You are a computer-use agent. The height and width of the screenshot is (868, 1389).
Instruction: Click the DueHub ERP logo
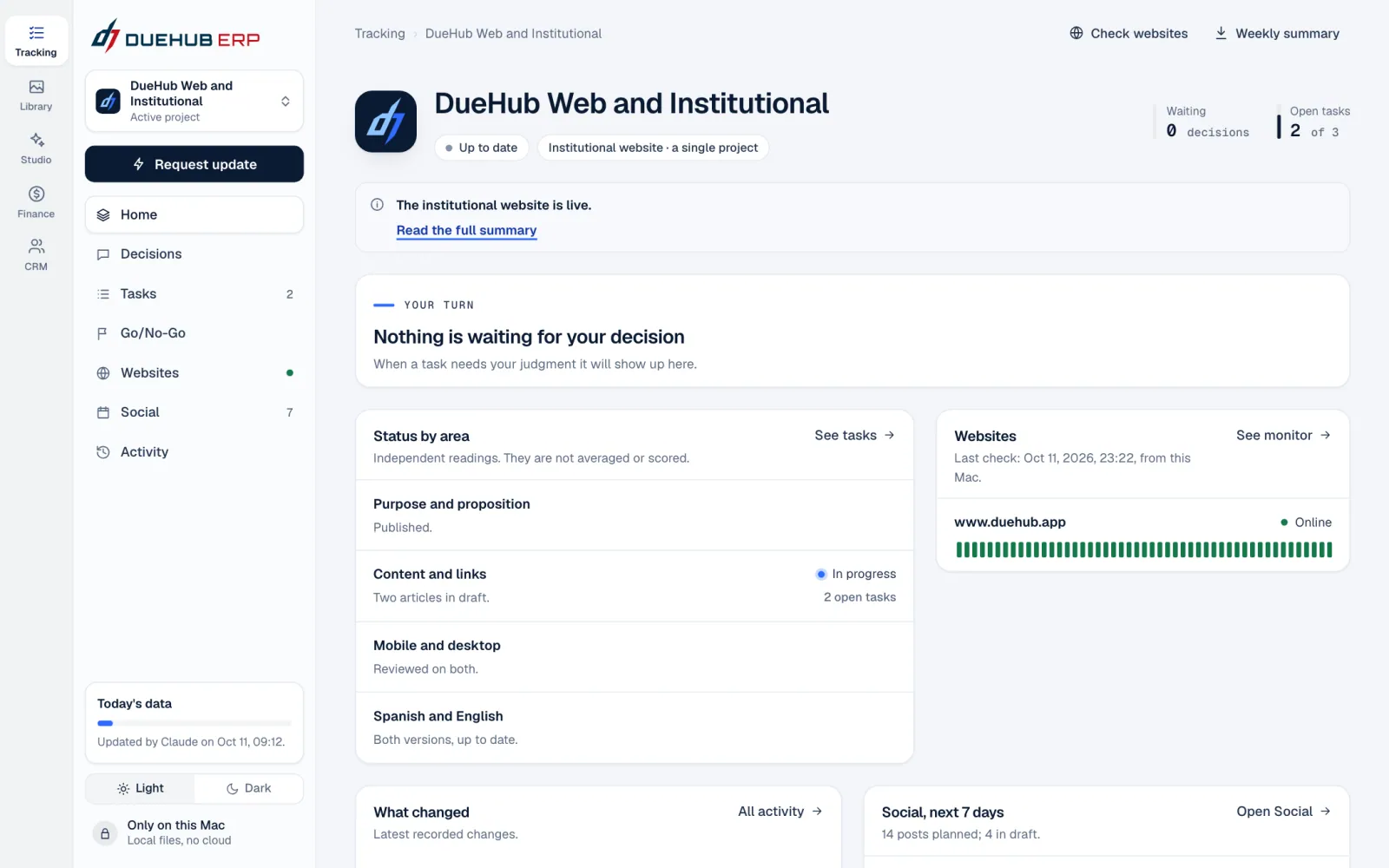175,36
